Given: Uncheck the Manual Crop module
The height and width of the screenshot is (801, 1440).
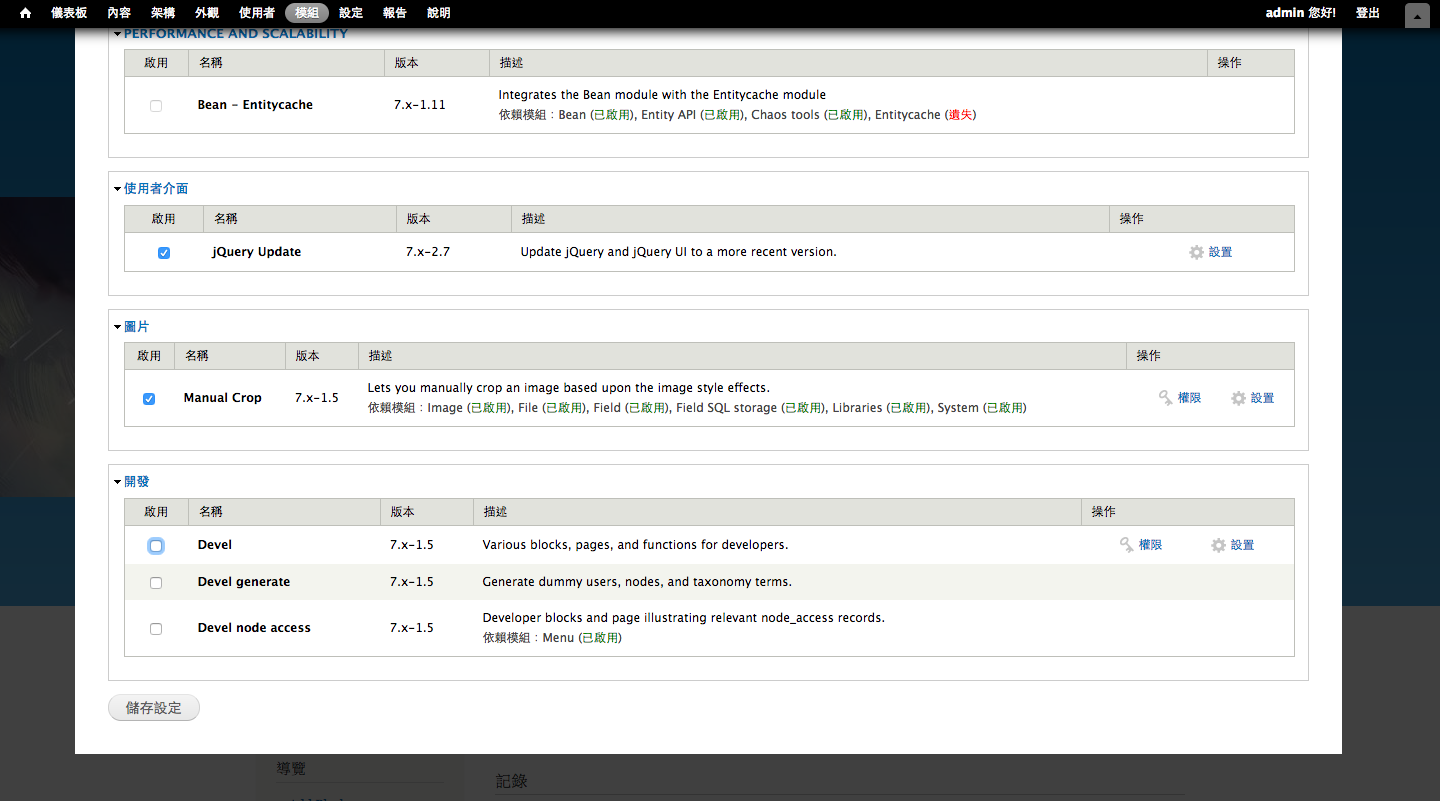Looking at the screenshot, I should click(x=149, y=398).
